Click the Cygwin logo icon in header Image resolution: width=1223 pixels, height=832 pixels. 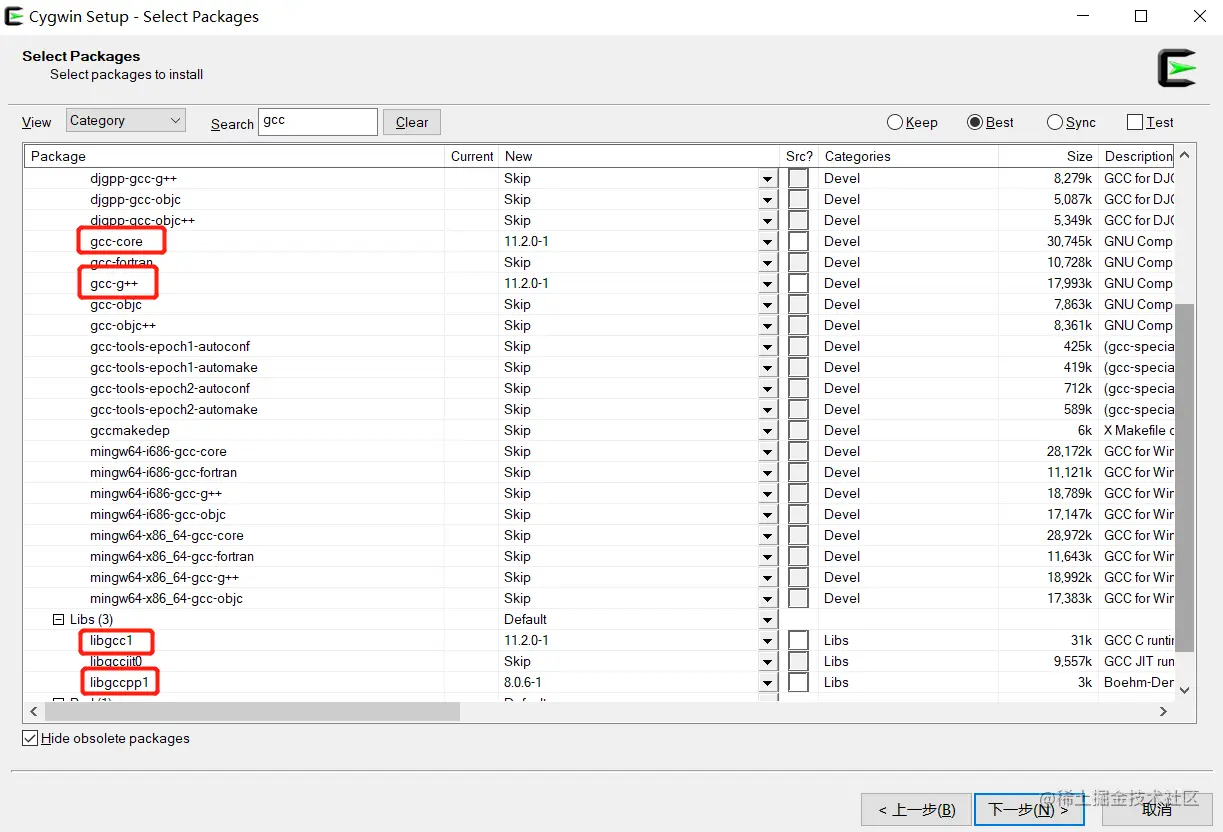coord(1176,68)
